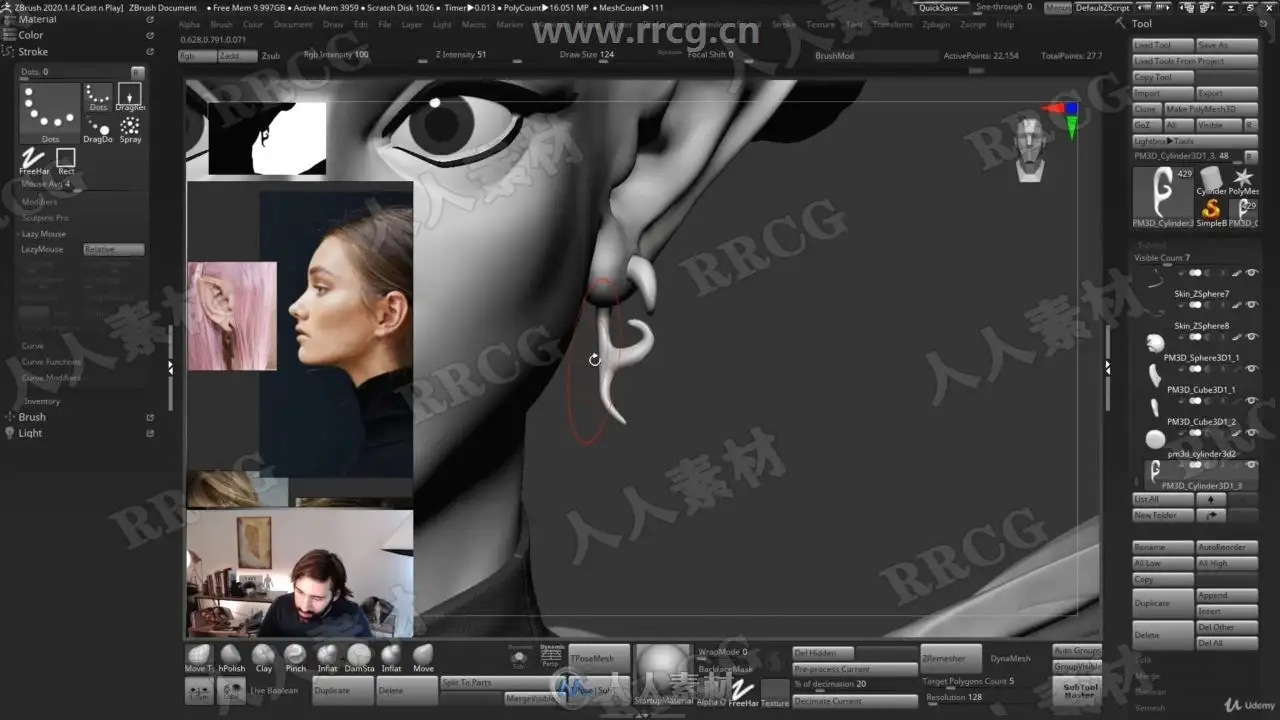Expand the Light palette
Screen dimensions: 1280x720
coord(31,433)
